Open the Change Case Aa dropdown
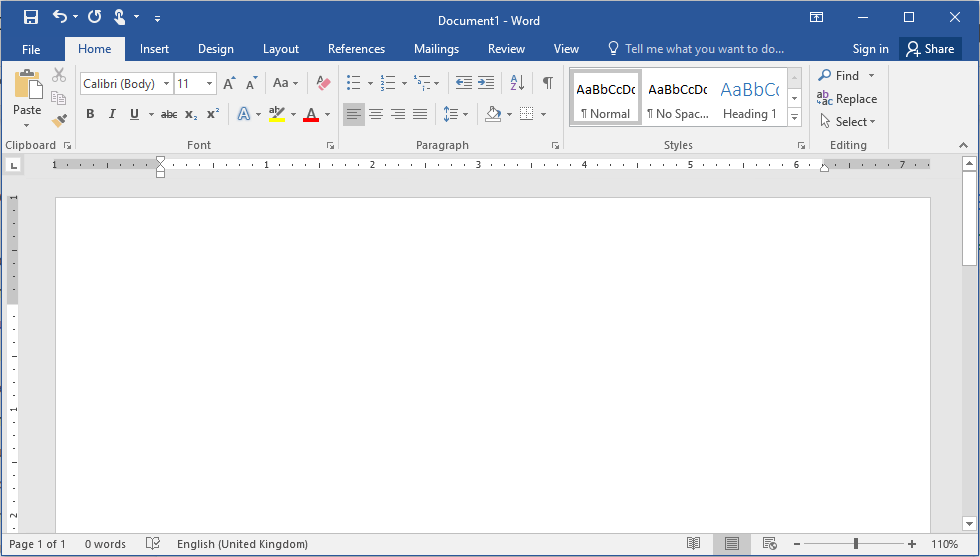 (x=285, y=83)
